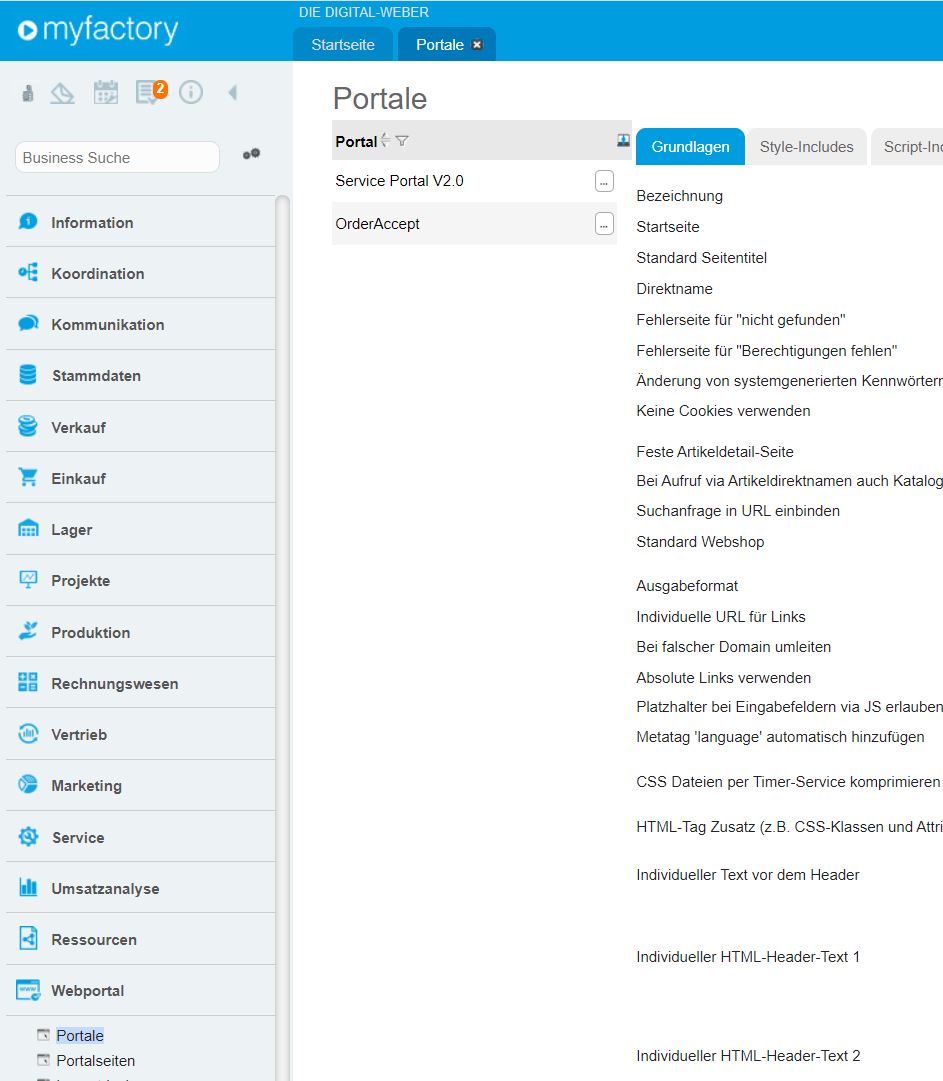Switch to the Style-Includes tab
The height and width of the screenshot is (1081, 943).
(x=806, y=147)
